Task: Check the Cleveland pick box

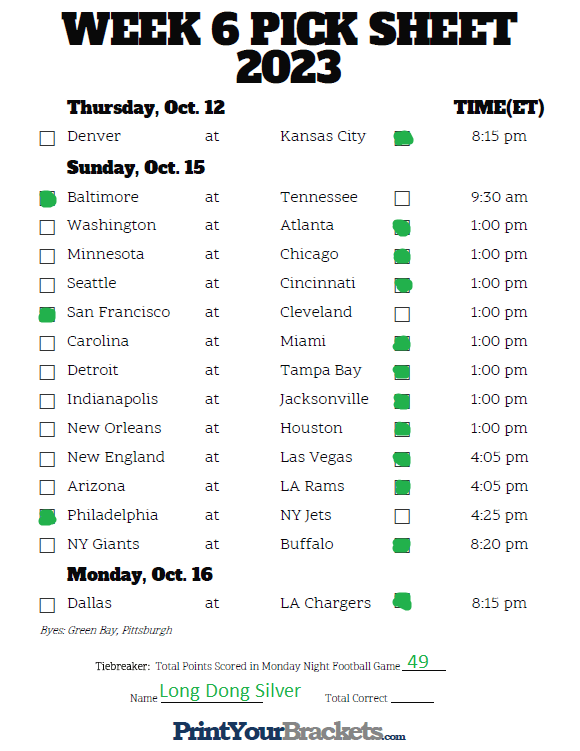Action: point(402,314)
